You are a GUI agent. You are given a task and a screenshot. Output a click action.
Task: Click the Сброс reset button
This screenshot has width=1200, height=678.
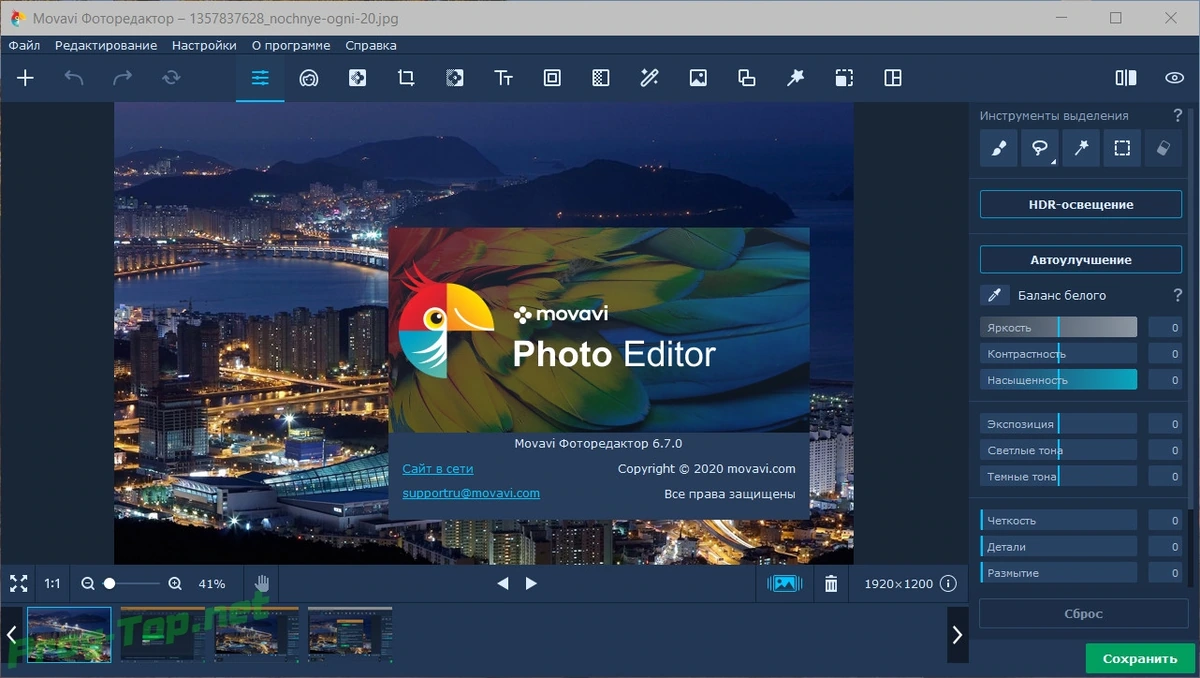coord(1083,614)
